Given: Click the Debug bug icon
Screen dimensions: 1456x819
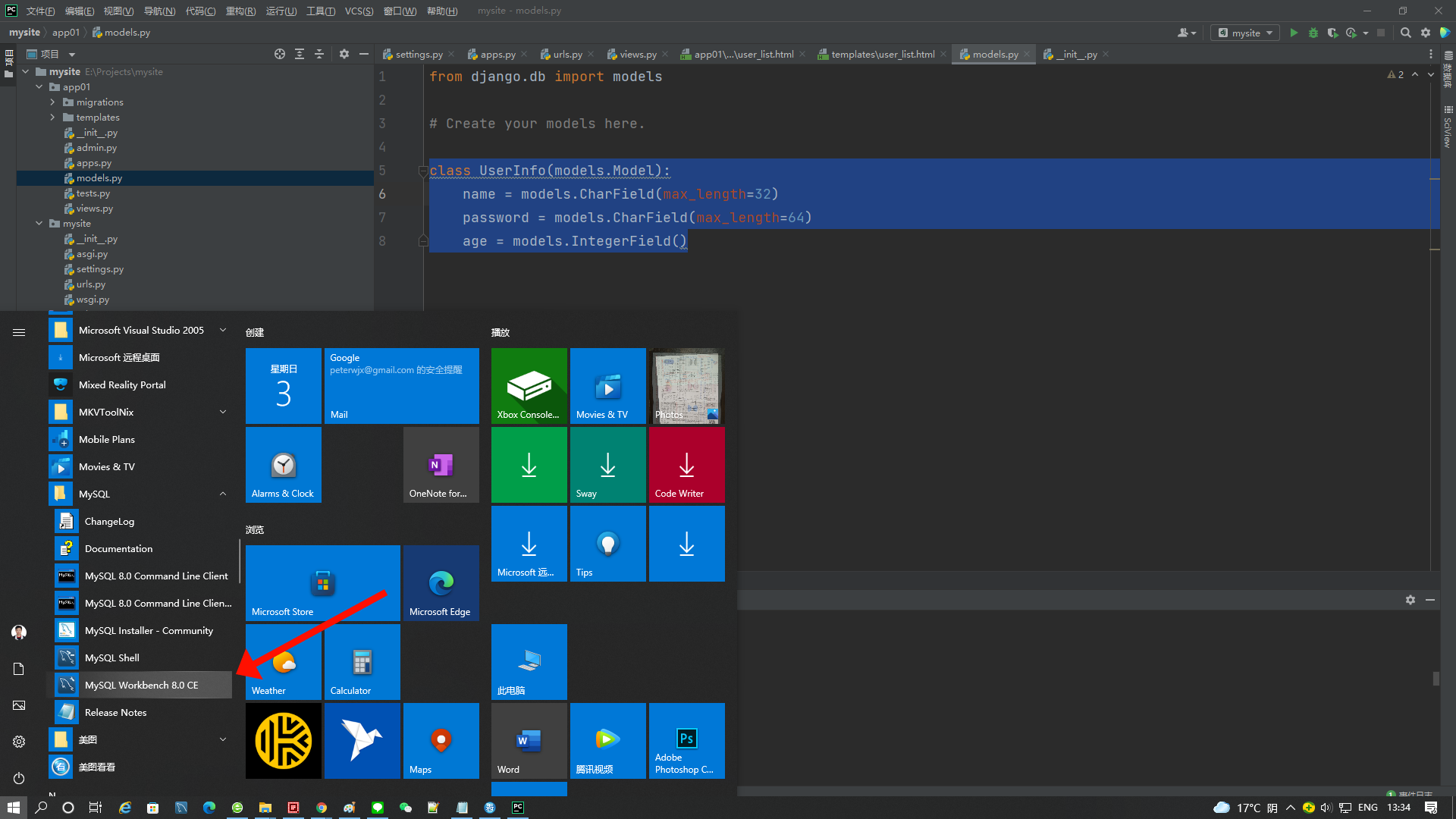Looking at the screenshot, I should click(1313, 33).
